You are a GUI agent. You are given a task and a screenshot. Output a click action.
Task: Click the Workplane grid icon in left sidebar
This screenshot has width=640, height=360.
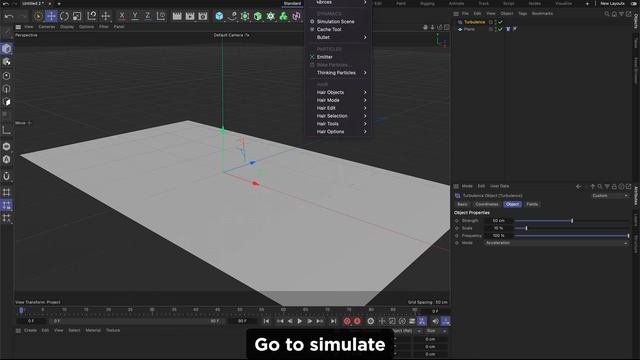click(x=7, y=192)
